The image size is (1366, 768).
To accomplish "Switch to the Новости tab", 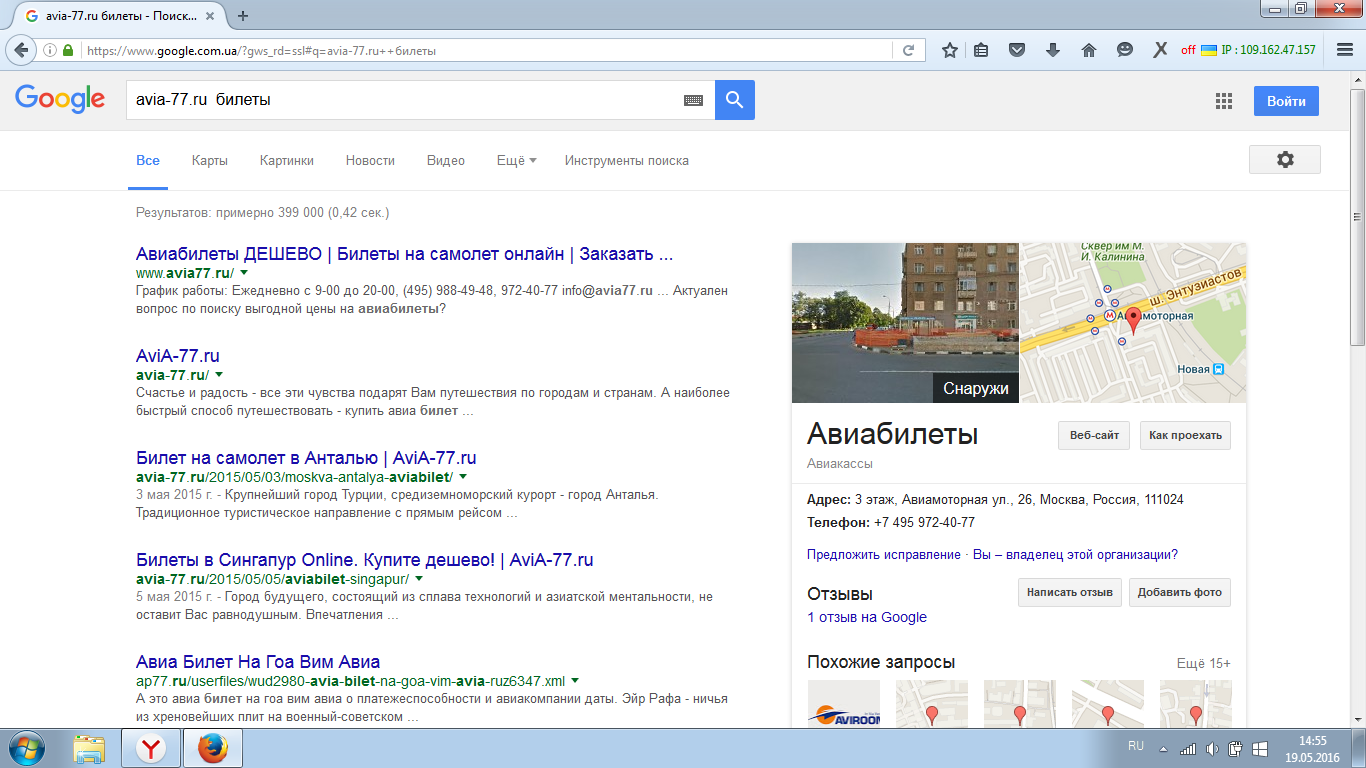I will point(370,160).
